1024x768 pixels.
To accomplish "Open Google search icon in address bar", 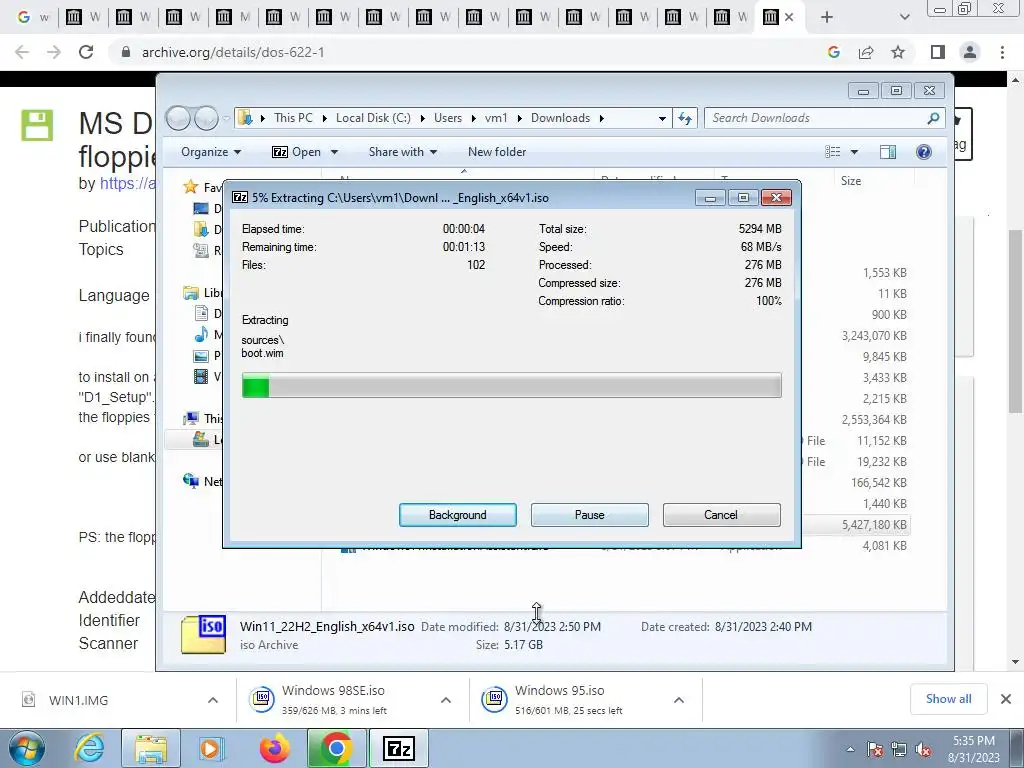I will [833, 52].
